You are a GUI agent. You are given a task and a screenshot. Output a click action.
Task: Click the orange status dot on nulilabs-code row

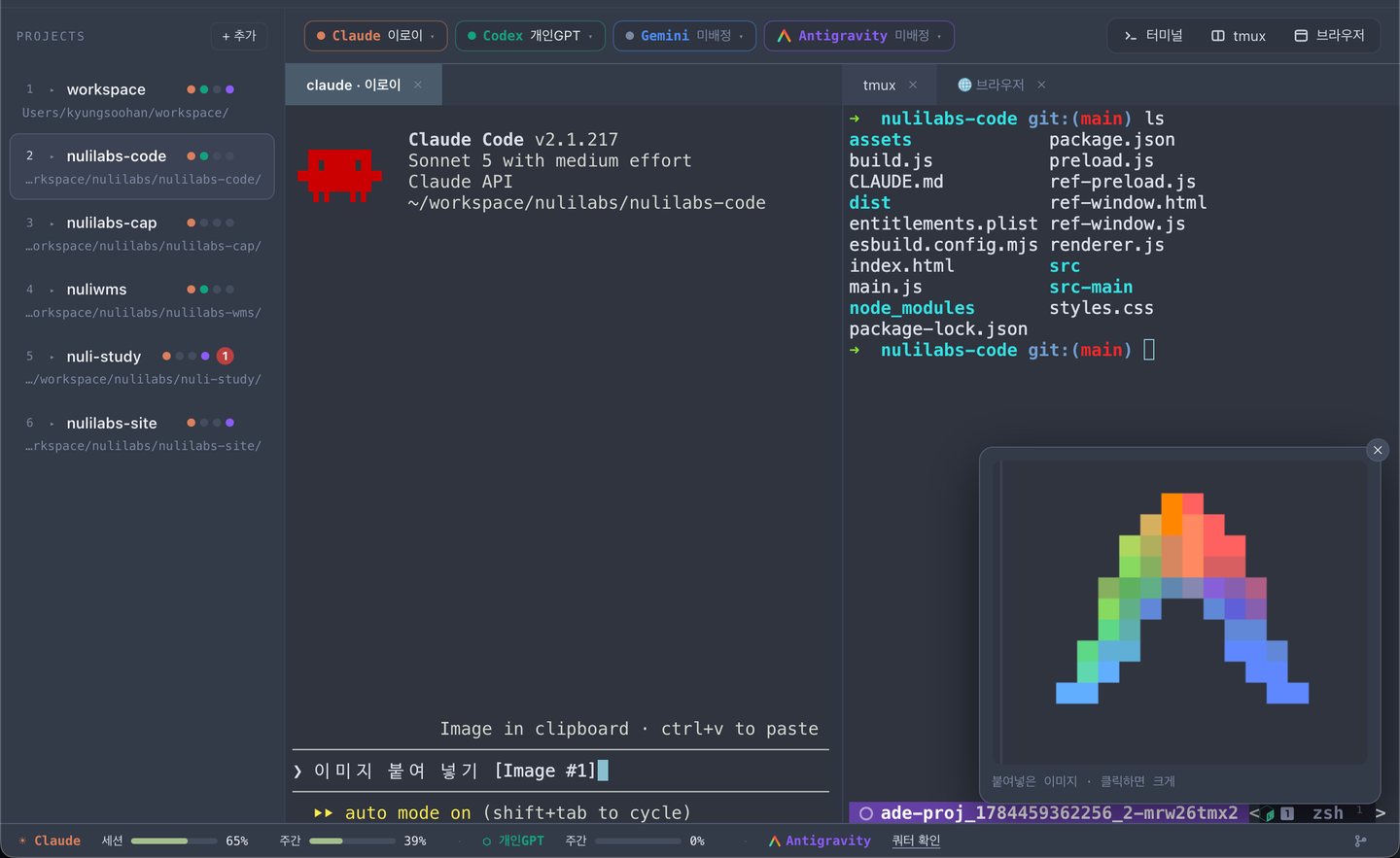coord(192,156)
